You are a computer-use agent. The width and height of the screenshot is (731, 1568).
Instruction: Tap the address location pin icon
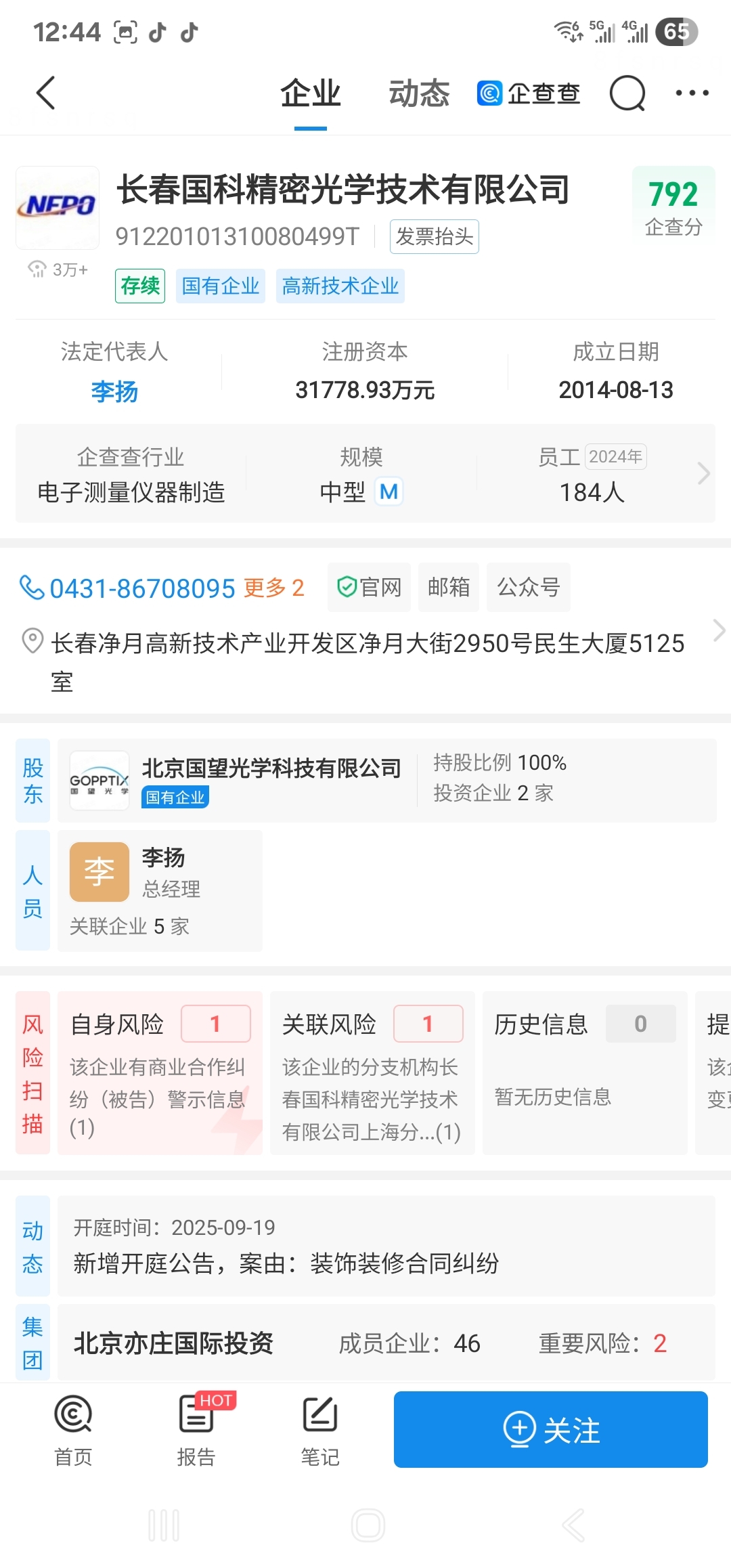coord(32,640)
